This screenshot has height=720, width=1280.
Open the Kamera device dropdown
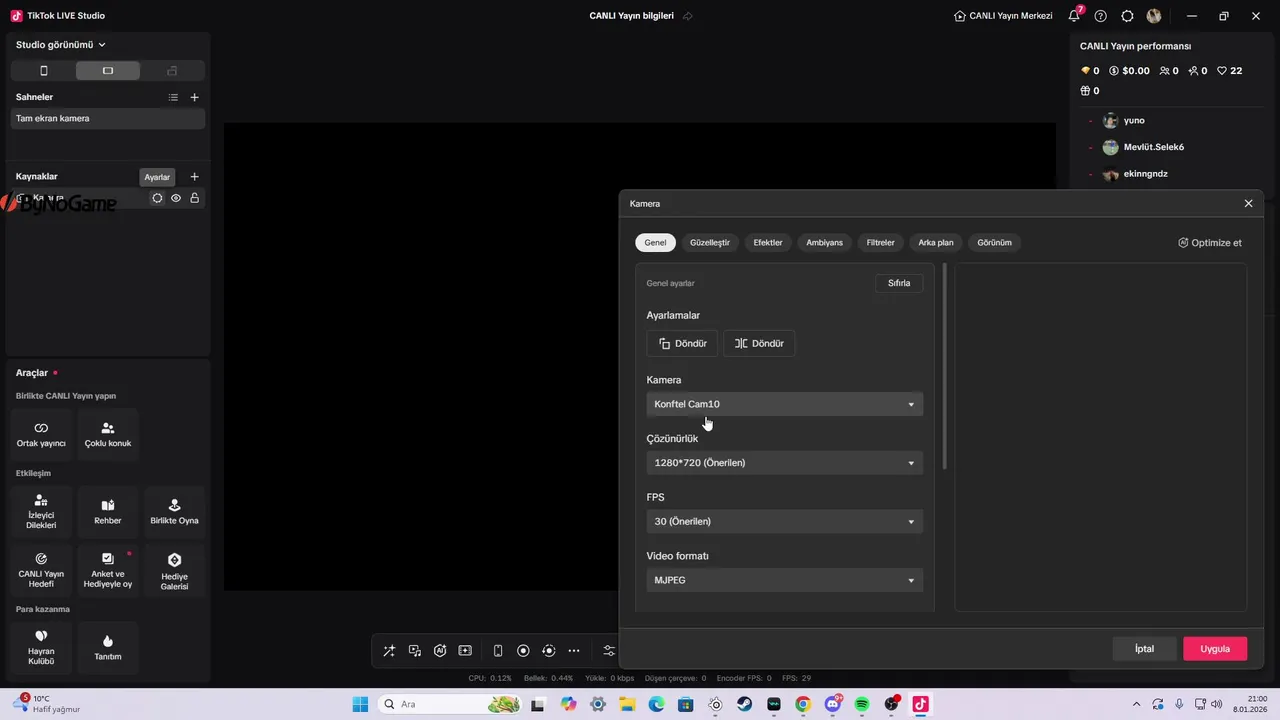click(785, 404)
